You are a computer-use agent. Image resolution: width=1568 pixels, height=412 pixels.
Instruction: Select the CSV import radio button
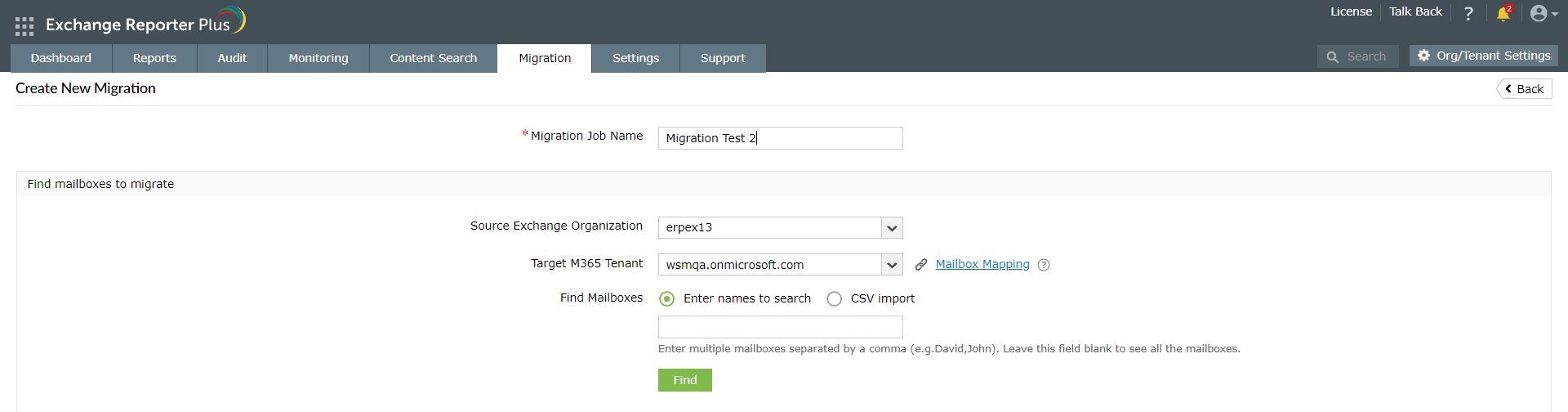834,299
